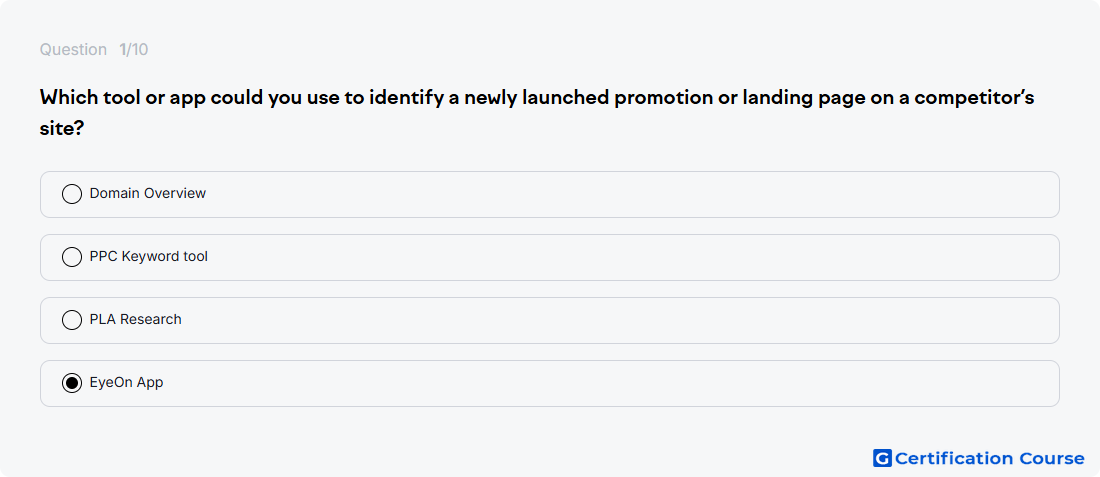
Task: Choose the PPC Keyword tool radio button
Action: click(x=72, y=257)
